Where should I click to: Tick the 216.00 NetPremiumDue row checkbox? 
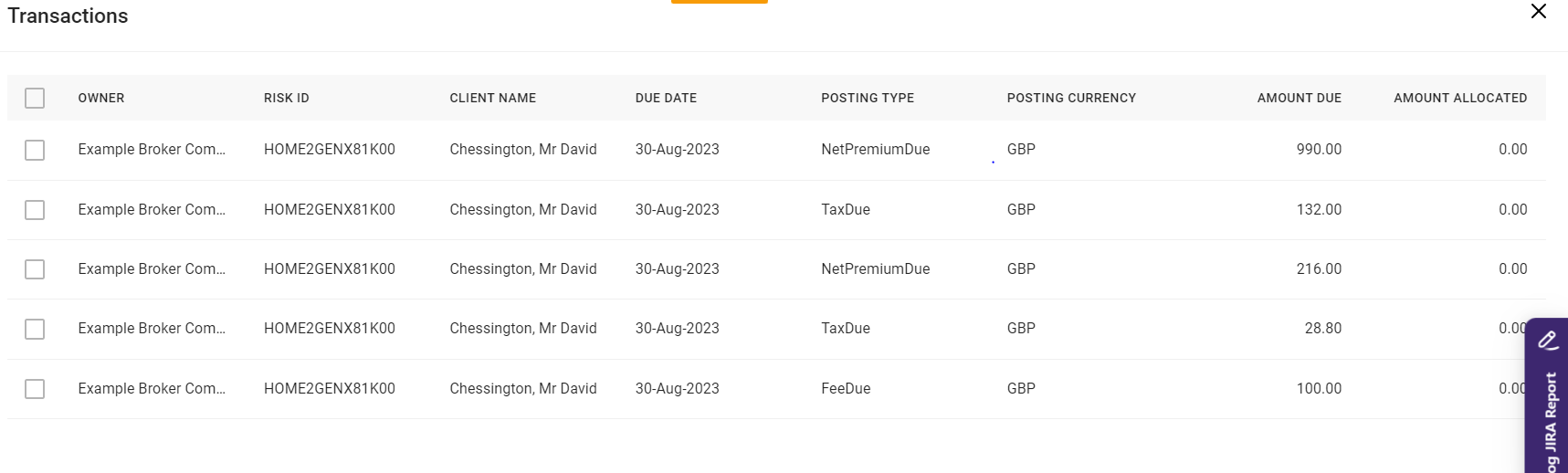[x=35, y=269]
